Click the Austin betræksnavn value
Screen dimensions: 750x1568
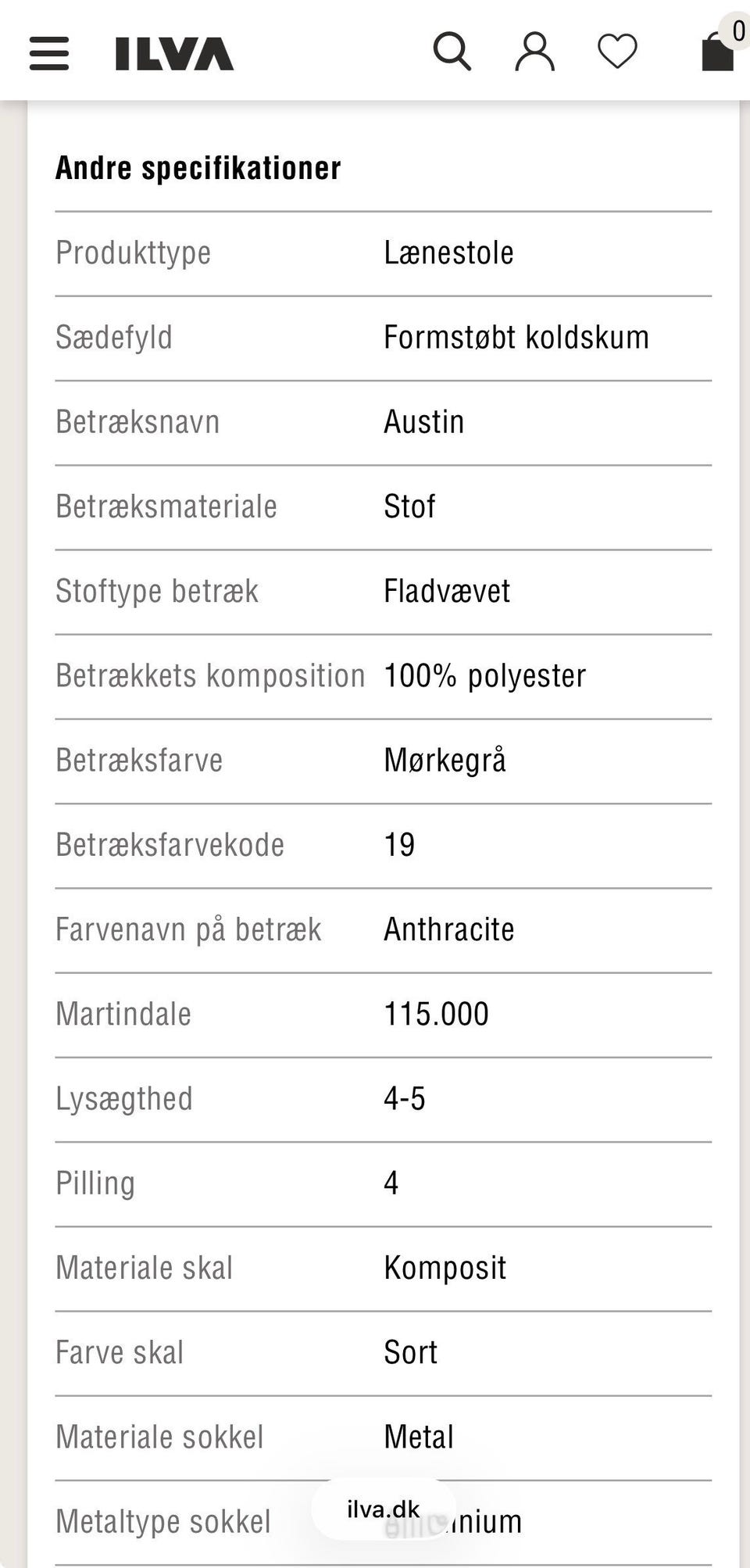[x=423, y=422]
